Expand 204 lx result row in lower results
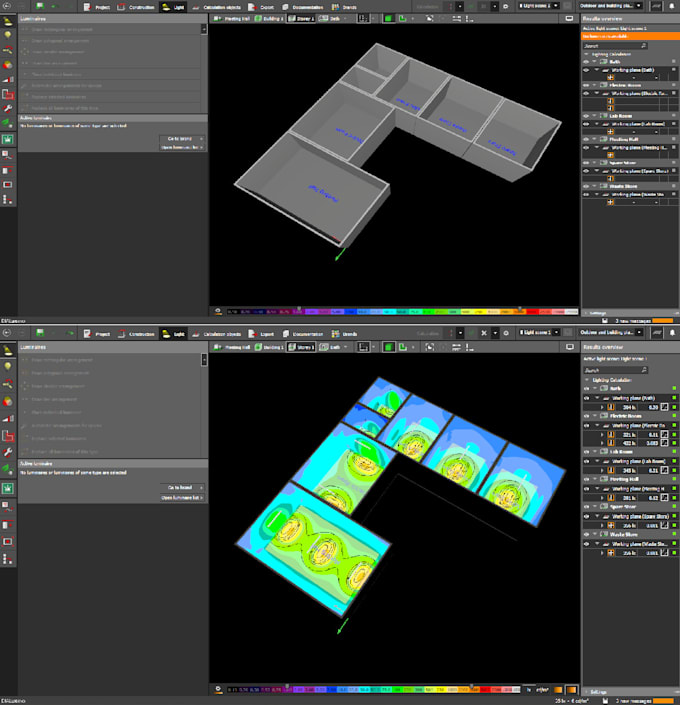680x705 pixels. coord(602,407)
